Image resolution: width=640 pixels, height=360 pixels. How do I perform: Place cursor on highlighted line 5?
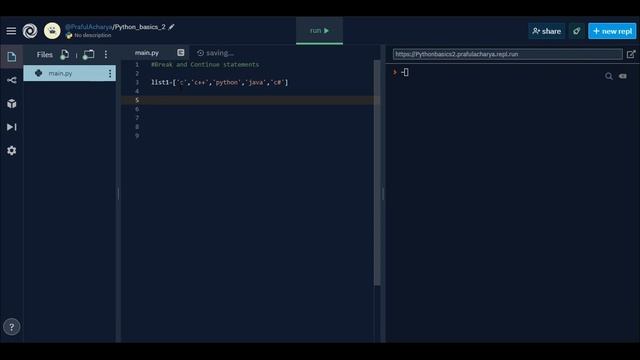point(251,100)
